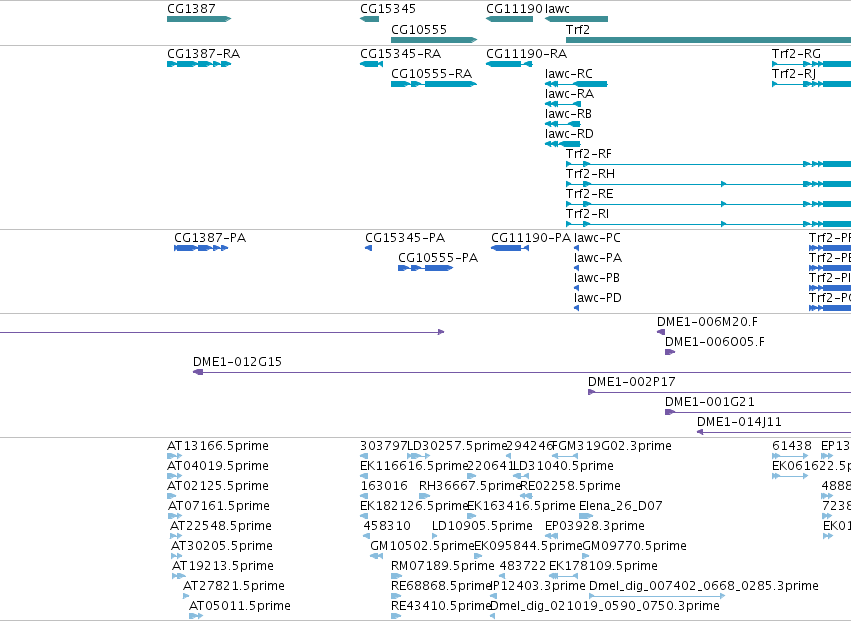Select EST RE02258.5prime
This screenshot has width=851, height=621.
[x=570, y=486]
